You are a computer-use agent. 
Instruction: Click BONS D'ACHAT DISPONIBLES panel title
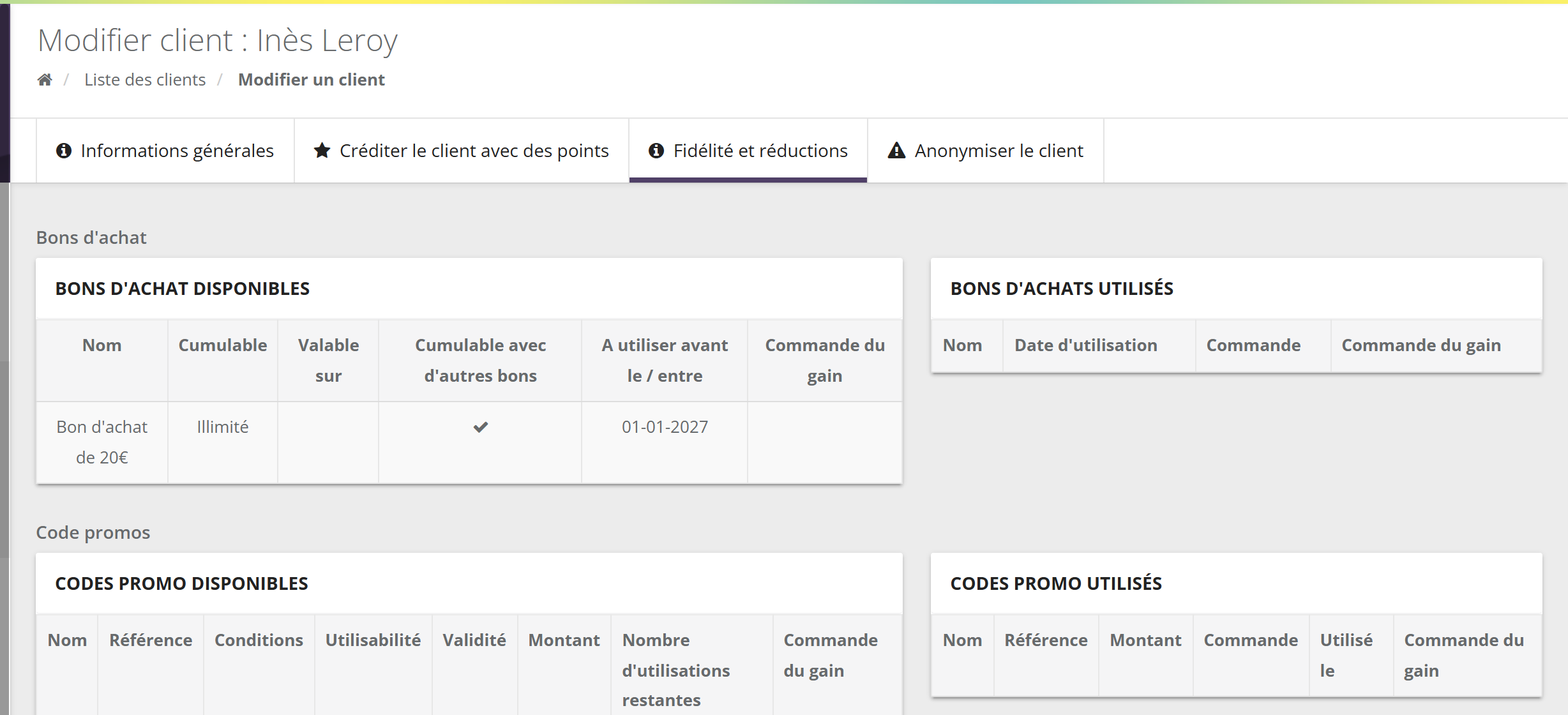(183, 289)
